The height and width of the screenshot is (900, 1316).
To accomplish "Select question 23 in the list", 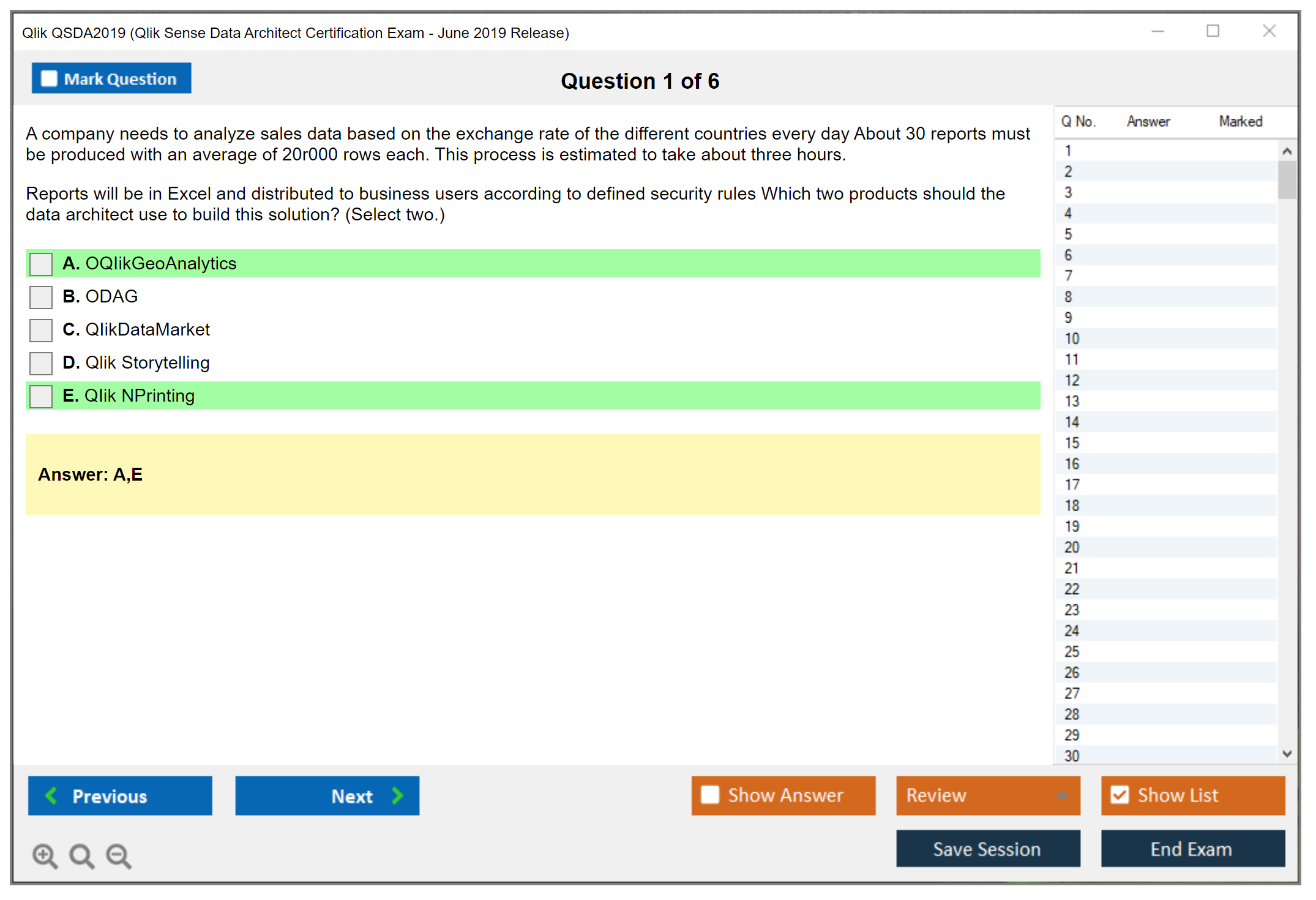I will coord(1072,610).
